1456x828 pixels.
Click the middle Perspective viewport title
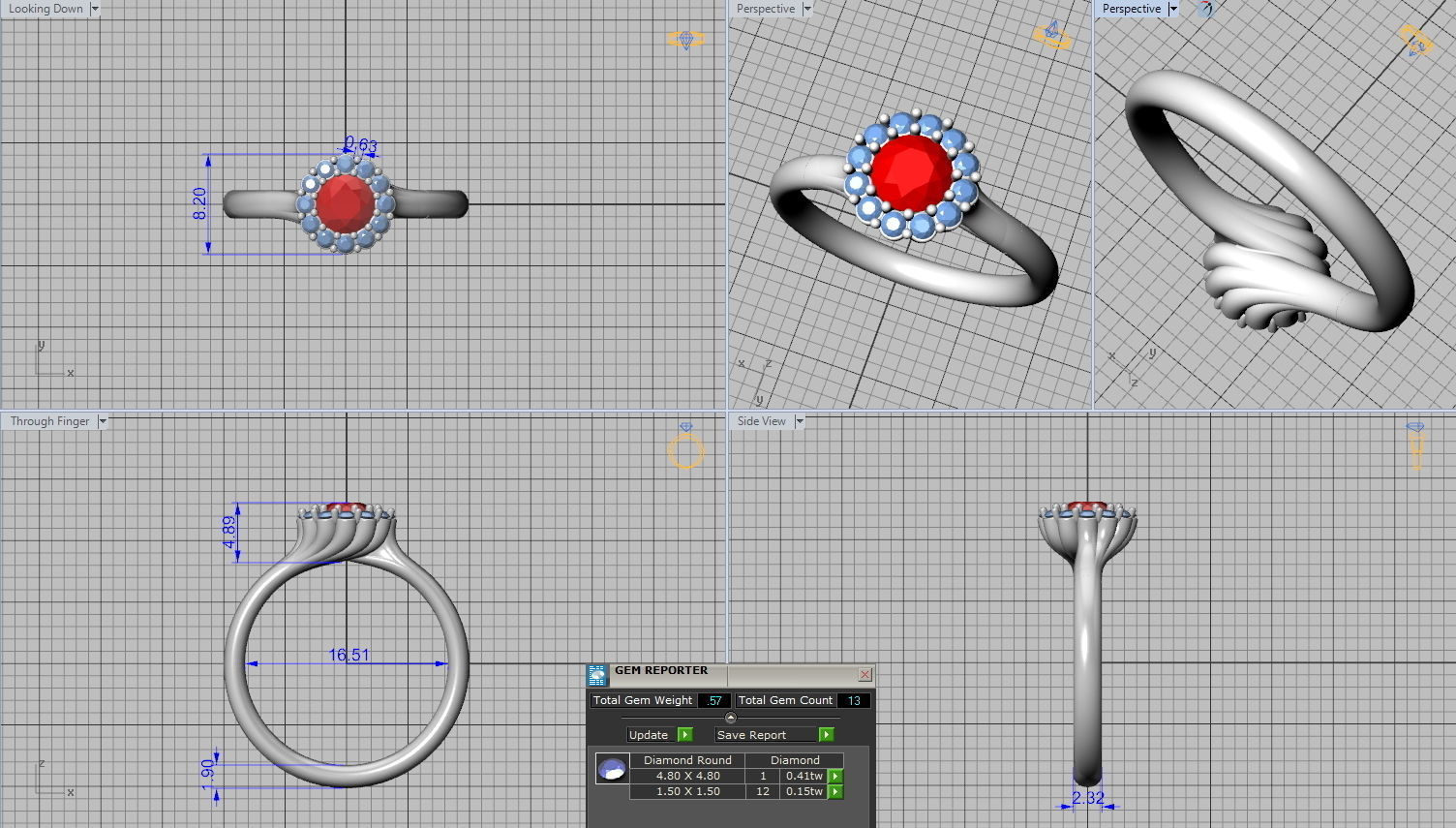765,9
